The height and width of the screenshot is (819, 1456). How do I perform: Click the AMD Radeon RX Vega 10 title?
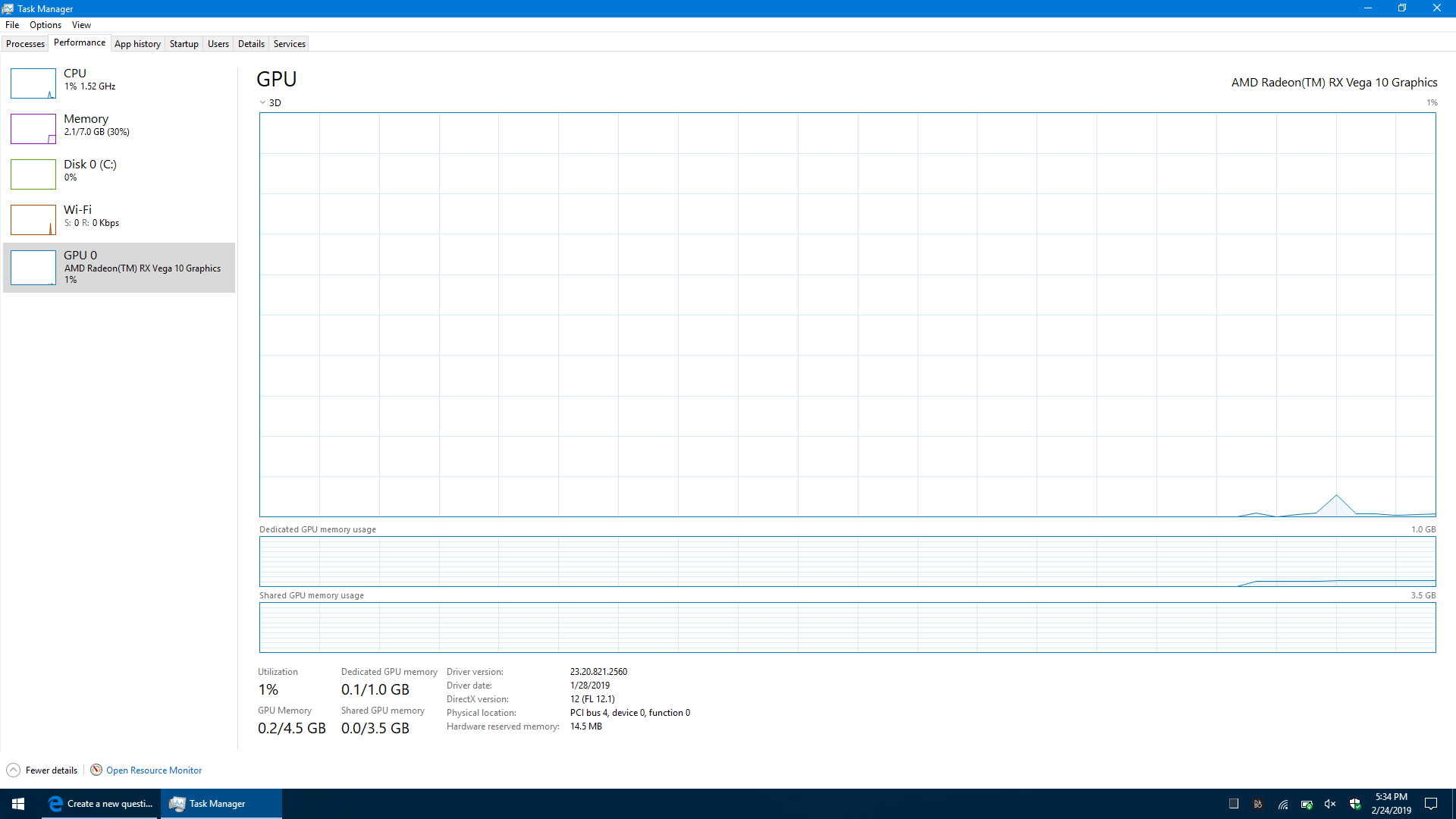coord(1334,83)
